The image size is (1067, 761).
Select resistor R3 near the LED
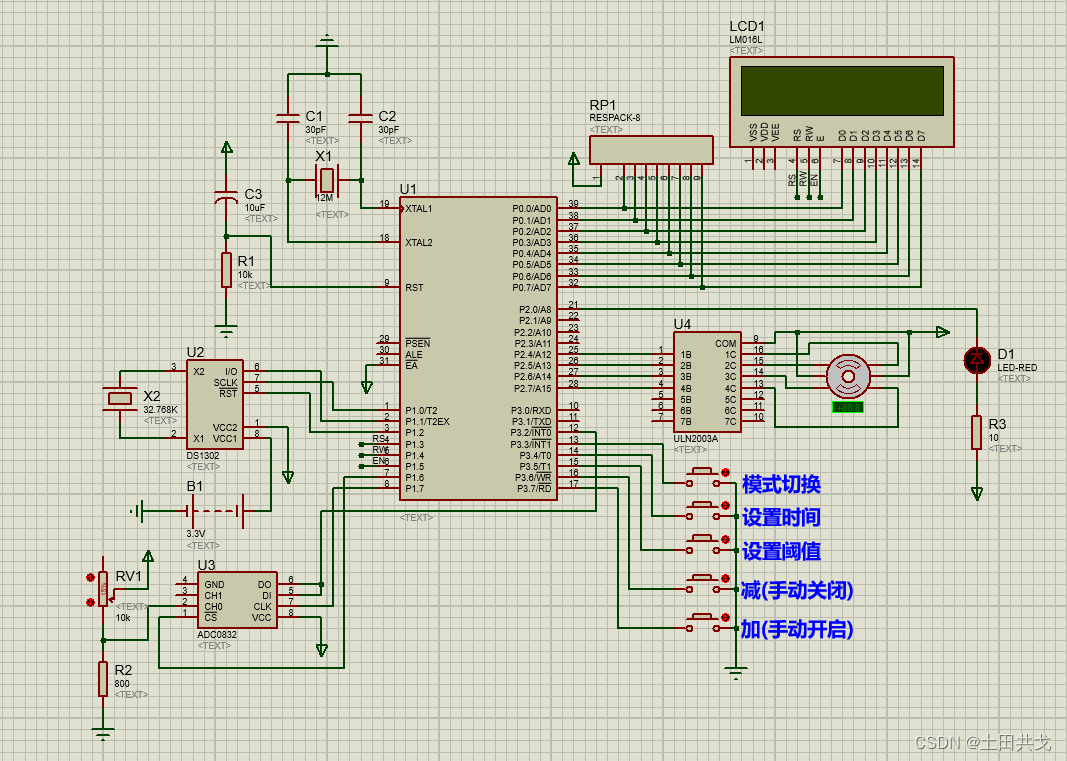pyautogui.click(x=976, y=432)
